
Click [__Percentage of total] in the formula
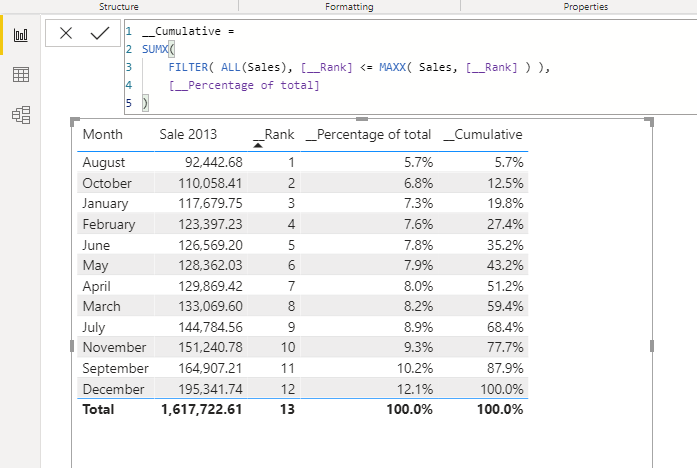(x=244, y=85)
